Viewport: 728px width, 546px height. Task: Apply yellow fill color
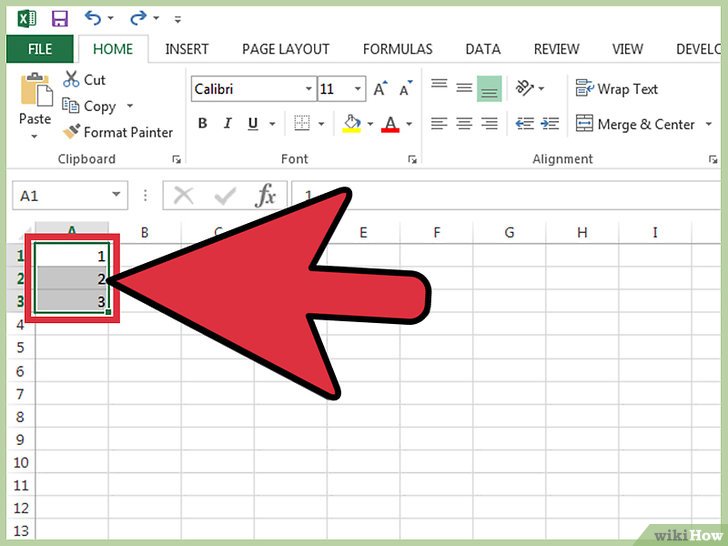pos(352,124)
